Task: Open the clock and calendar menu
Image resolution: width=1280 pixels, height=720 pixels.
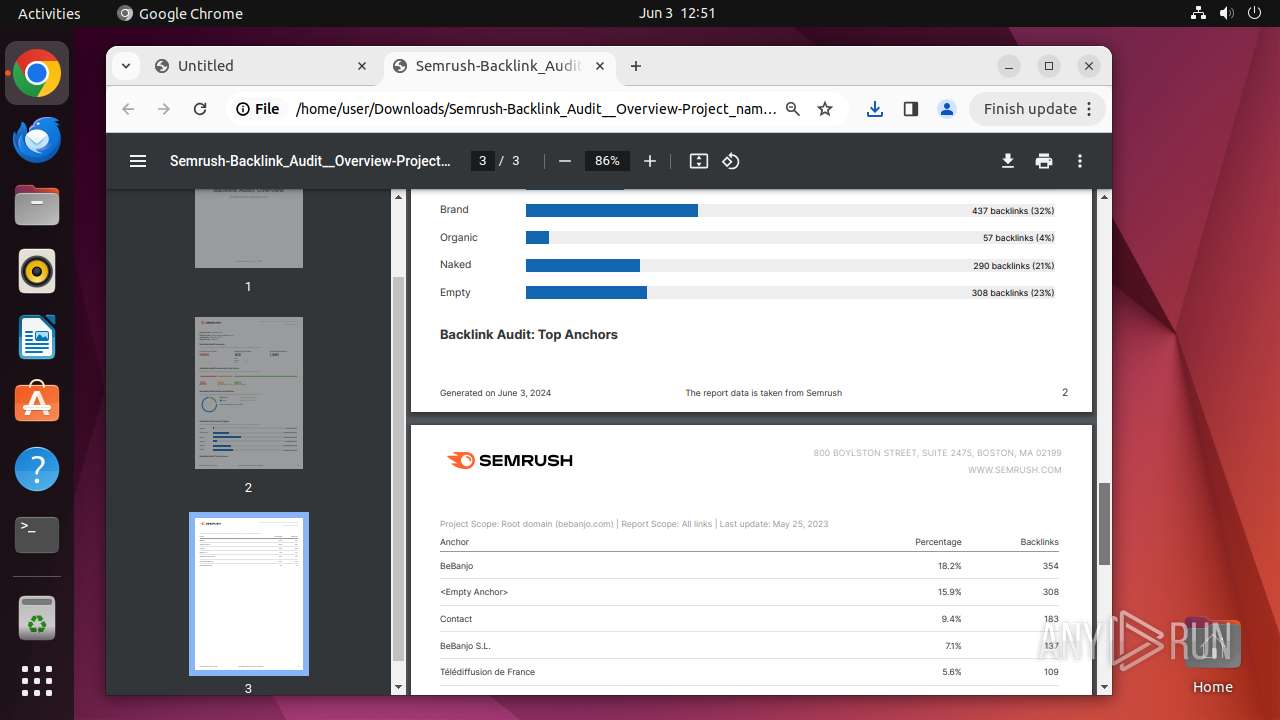Action: point(677,14)
